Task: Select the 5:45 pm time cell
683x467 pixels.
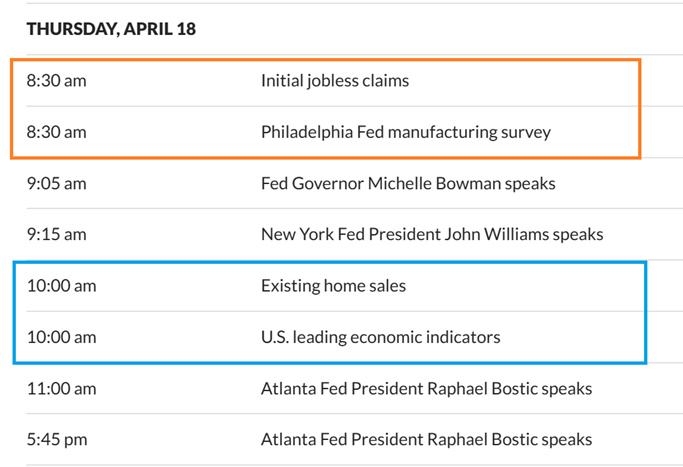Action: tap(57, 439)
